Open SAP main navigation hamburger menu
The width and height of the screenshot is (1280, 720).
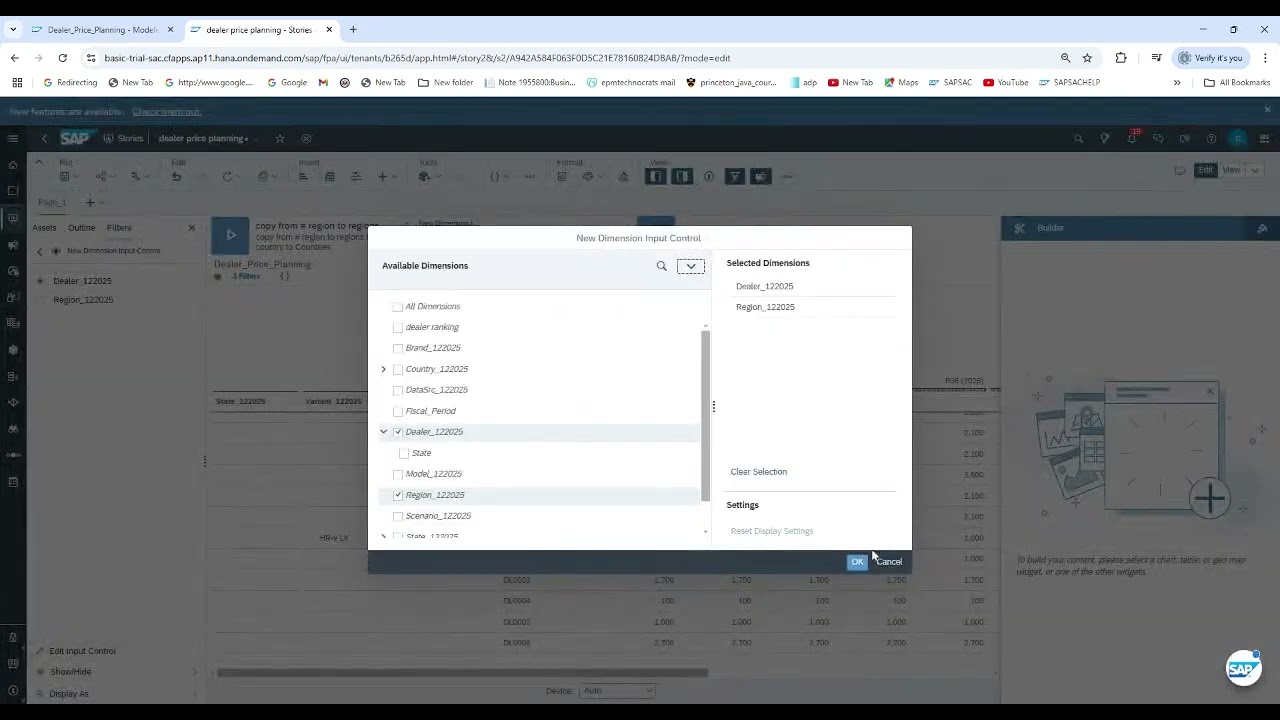13,139
